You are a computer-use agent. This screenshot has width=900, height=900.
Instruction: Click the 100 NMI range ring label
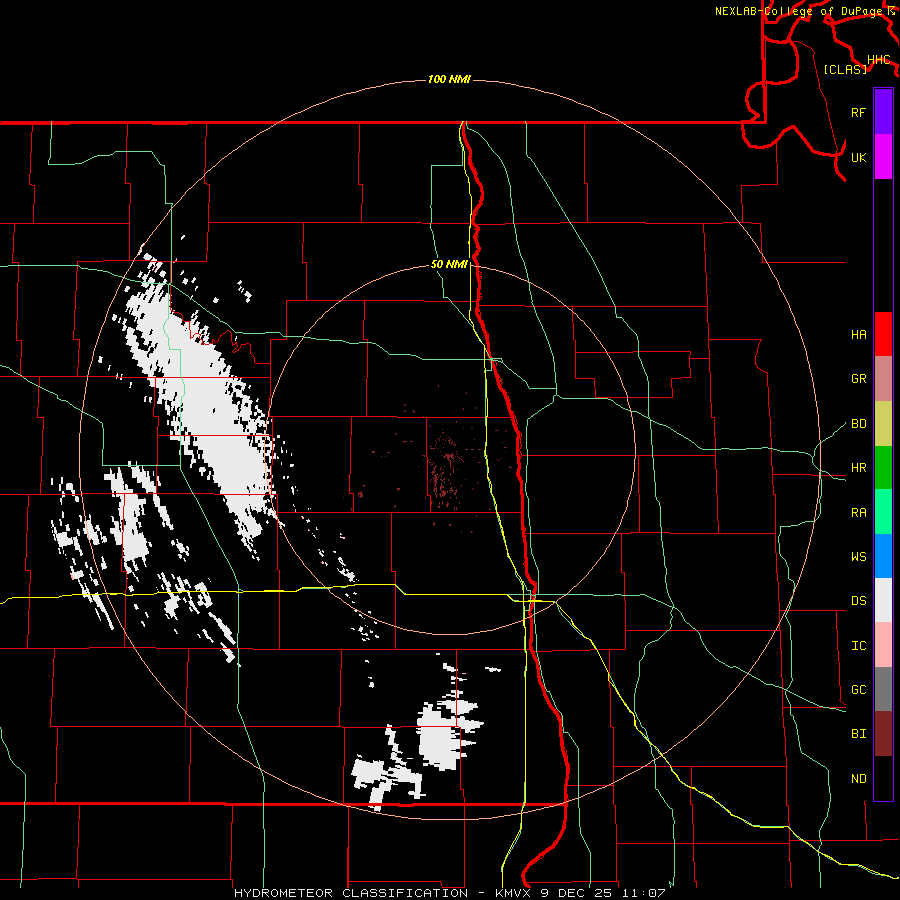[x=449, y=79]
